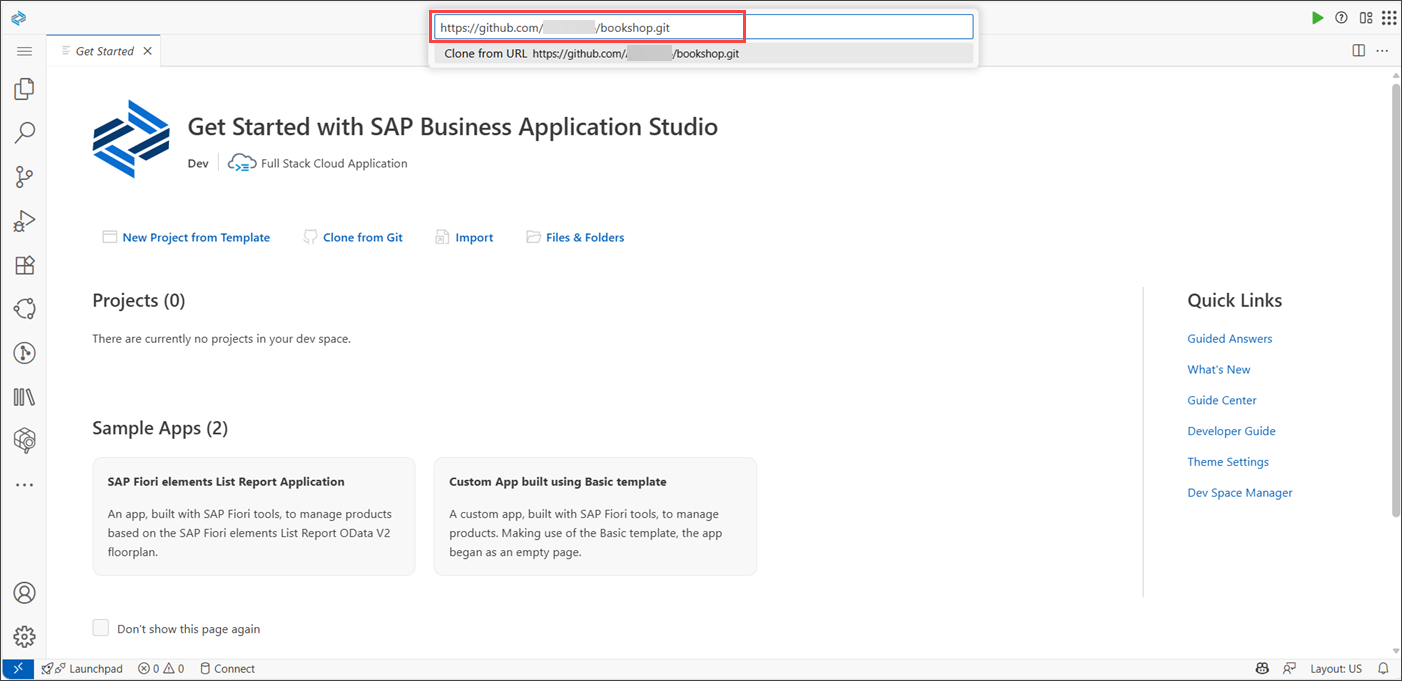Click the SAP Business Application Studio logo icon
1402x681 pixels.
18,17
